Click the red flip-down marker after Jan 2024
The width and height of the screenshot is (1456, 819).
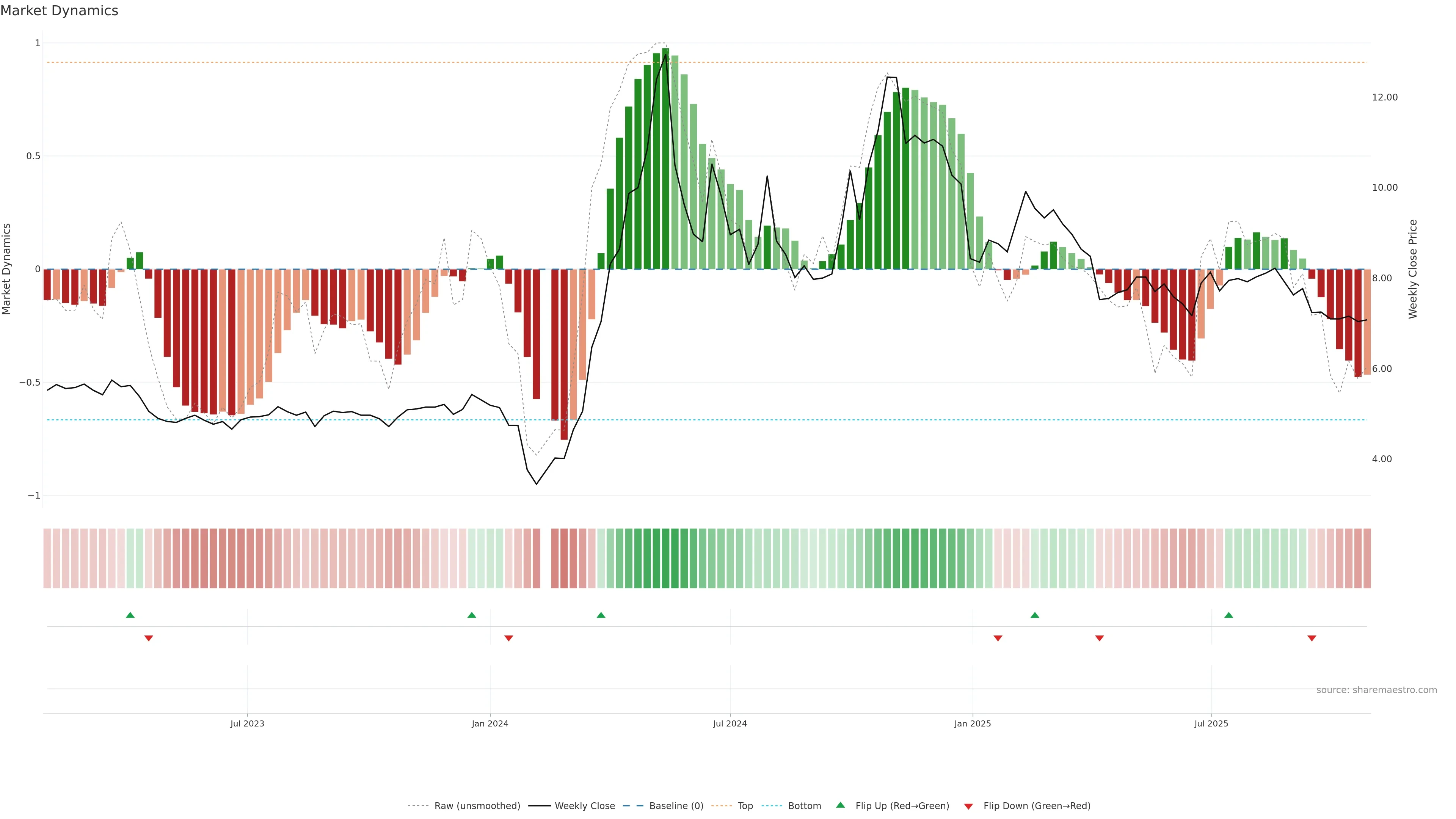click(508, 638)
